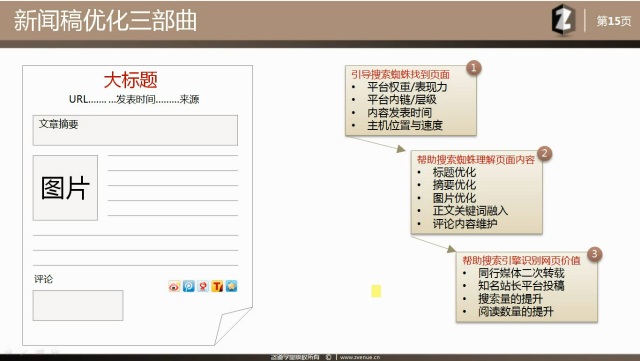Click the Z logo in the header
Image resolution: width=640 pixels, height=361 pixels.
pos(563,20)
